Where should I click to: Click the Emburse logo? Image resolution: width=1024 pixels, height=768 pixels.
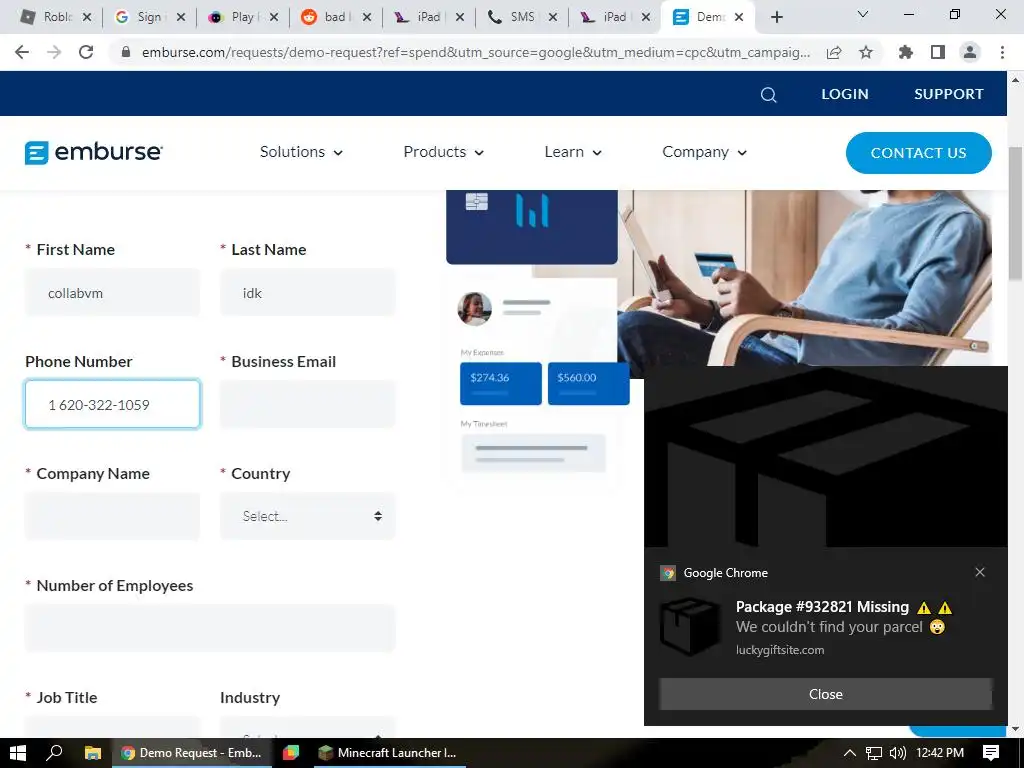(93, 152)
